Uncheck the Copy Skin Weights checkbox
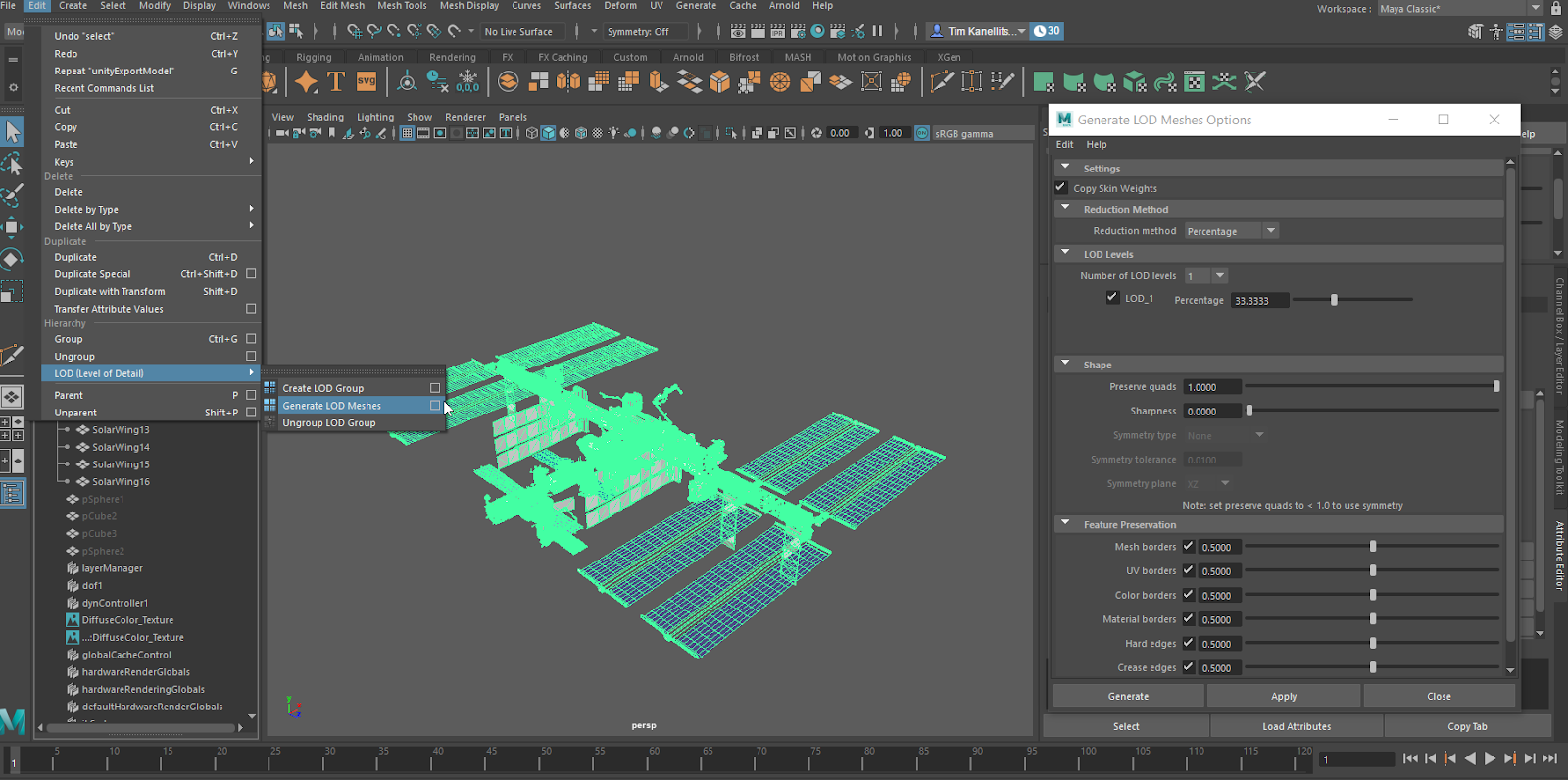The width and height of the screenshot is (1568, 780). 1060,187
